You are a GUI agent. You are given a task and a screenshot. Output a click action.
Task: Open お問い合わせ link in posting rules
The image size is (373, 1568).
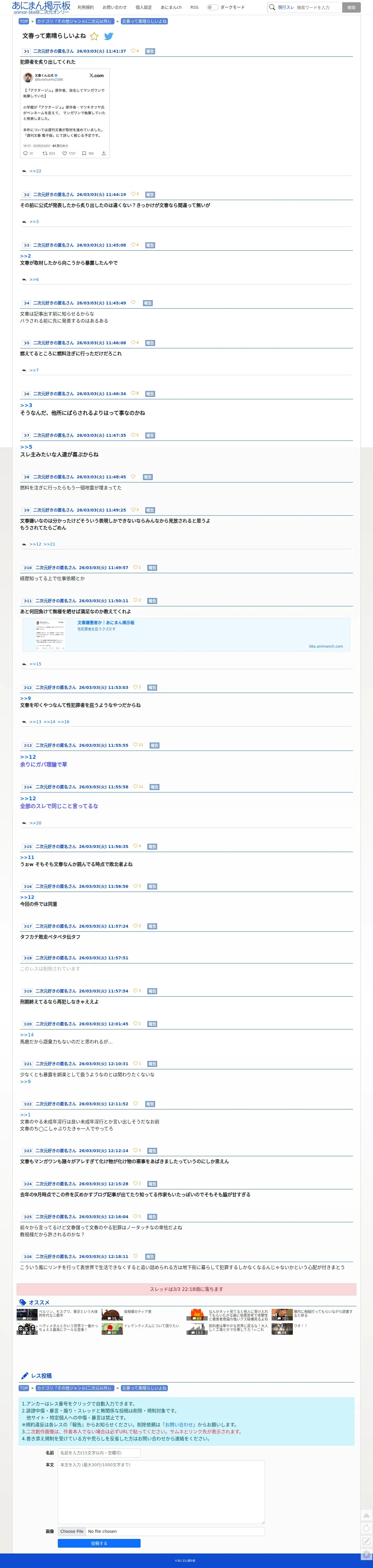[179, 1424]
